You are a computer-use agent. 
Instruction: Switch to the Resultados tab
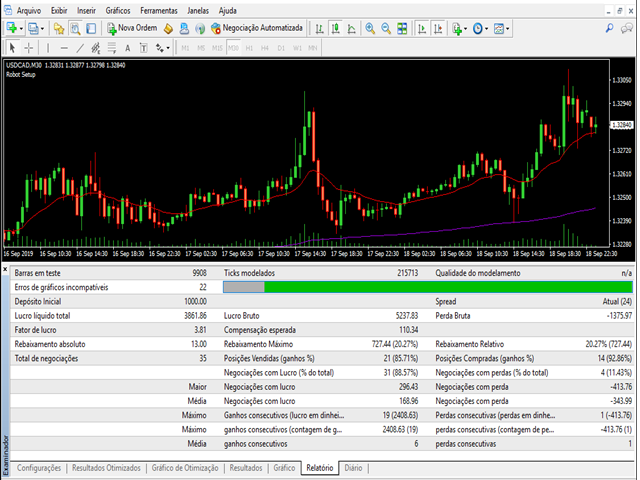tap(246, 468)
